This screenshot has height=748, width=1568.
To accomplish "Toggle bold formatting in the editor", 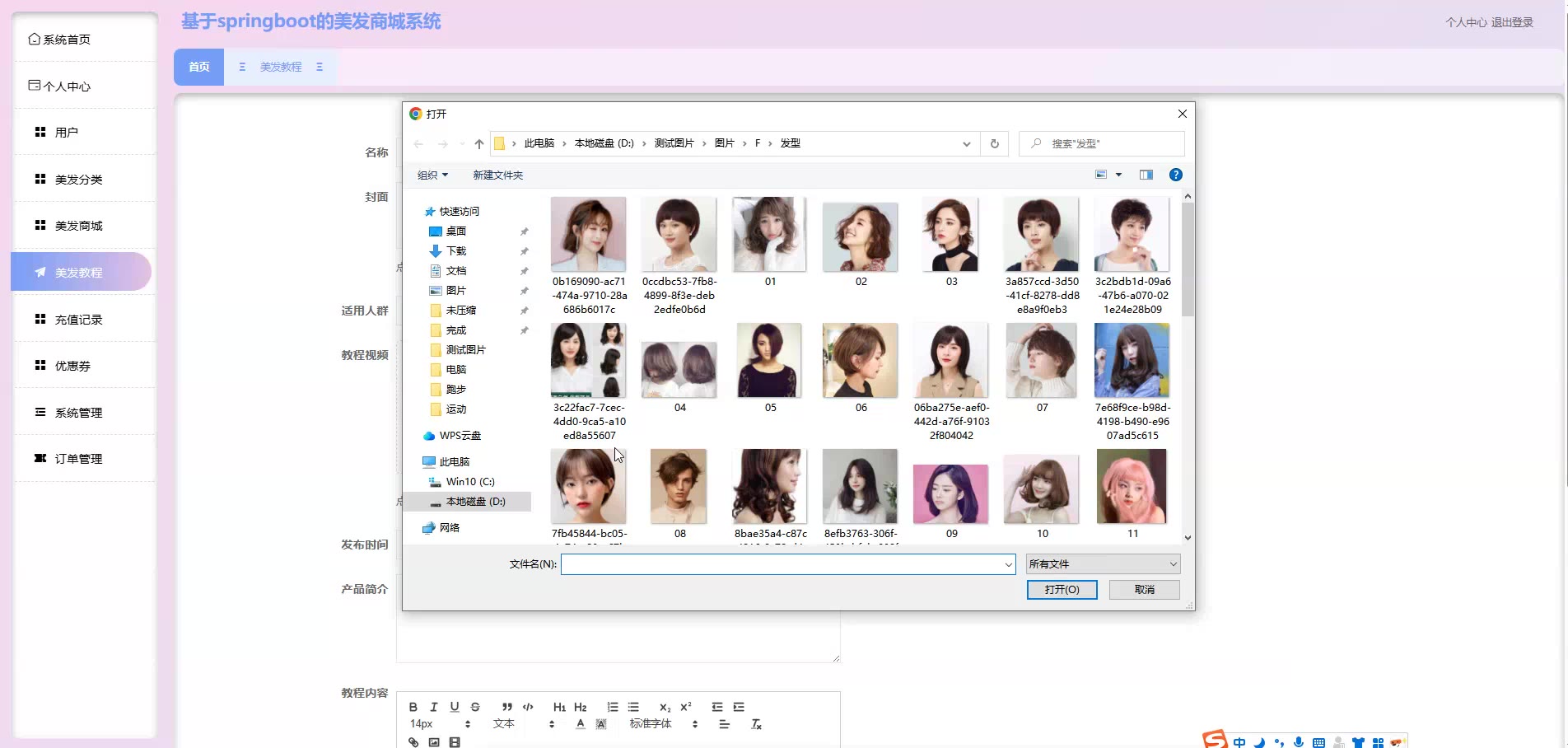I will (413, 707).
